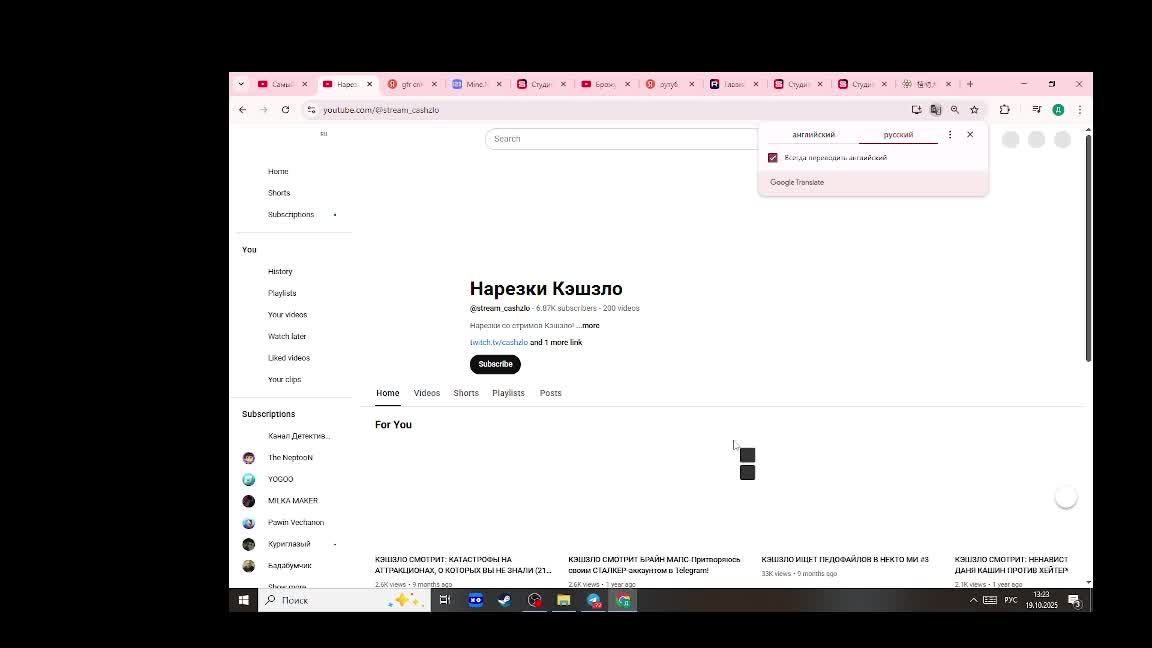The height and width of the screenshot is (648, 1152).
Task: Click the Subscribe button
Action: coord(495,364)
